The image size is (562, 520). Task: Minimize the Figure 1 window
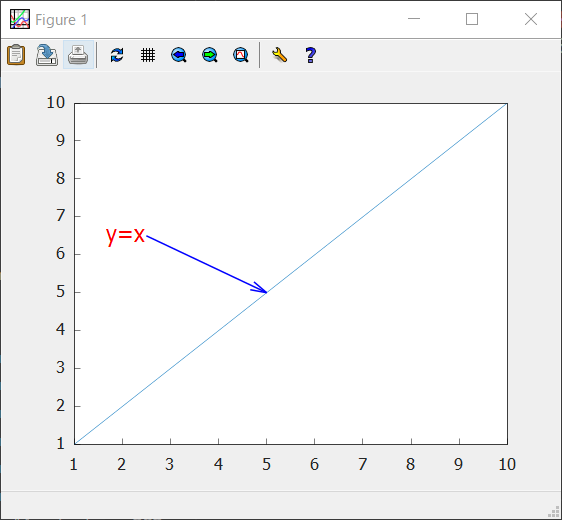click(414, 19)
